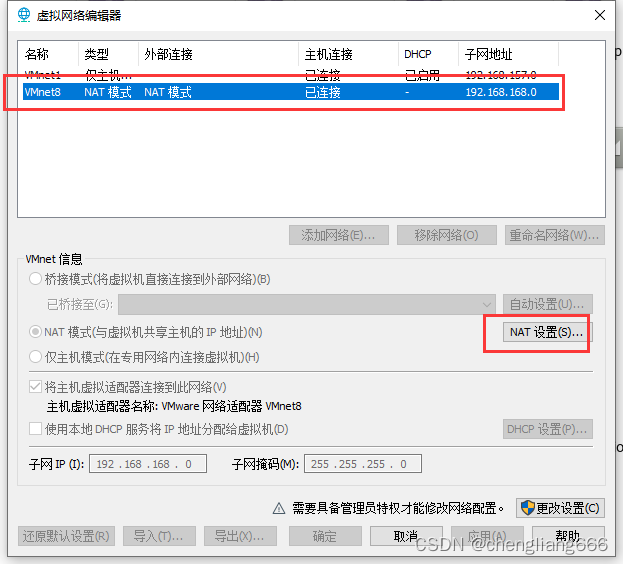Click 已连接 cell in VMnet8 row
This screenshot has height=564, width=623.
pos(323,92)
